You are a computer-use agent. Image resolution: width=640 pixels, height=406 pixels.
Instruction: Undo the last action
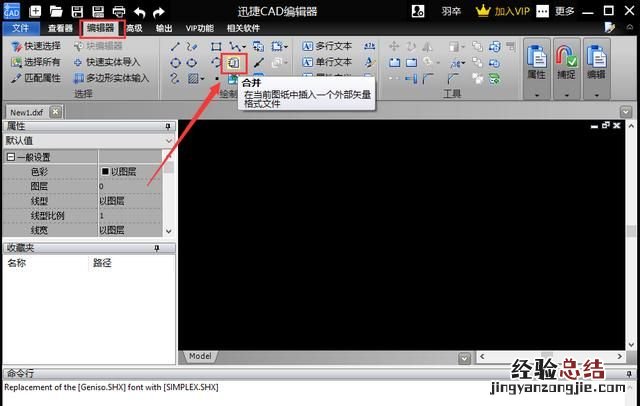pyautogui.click(x=140, y=12)
